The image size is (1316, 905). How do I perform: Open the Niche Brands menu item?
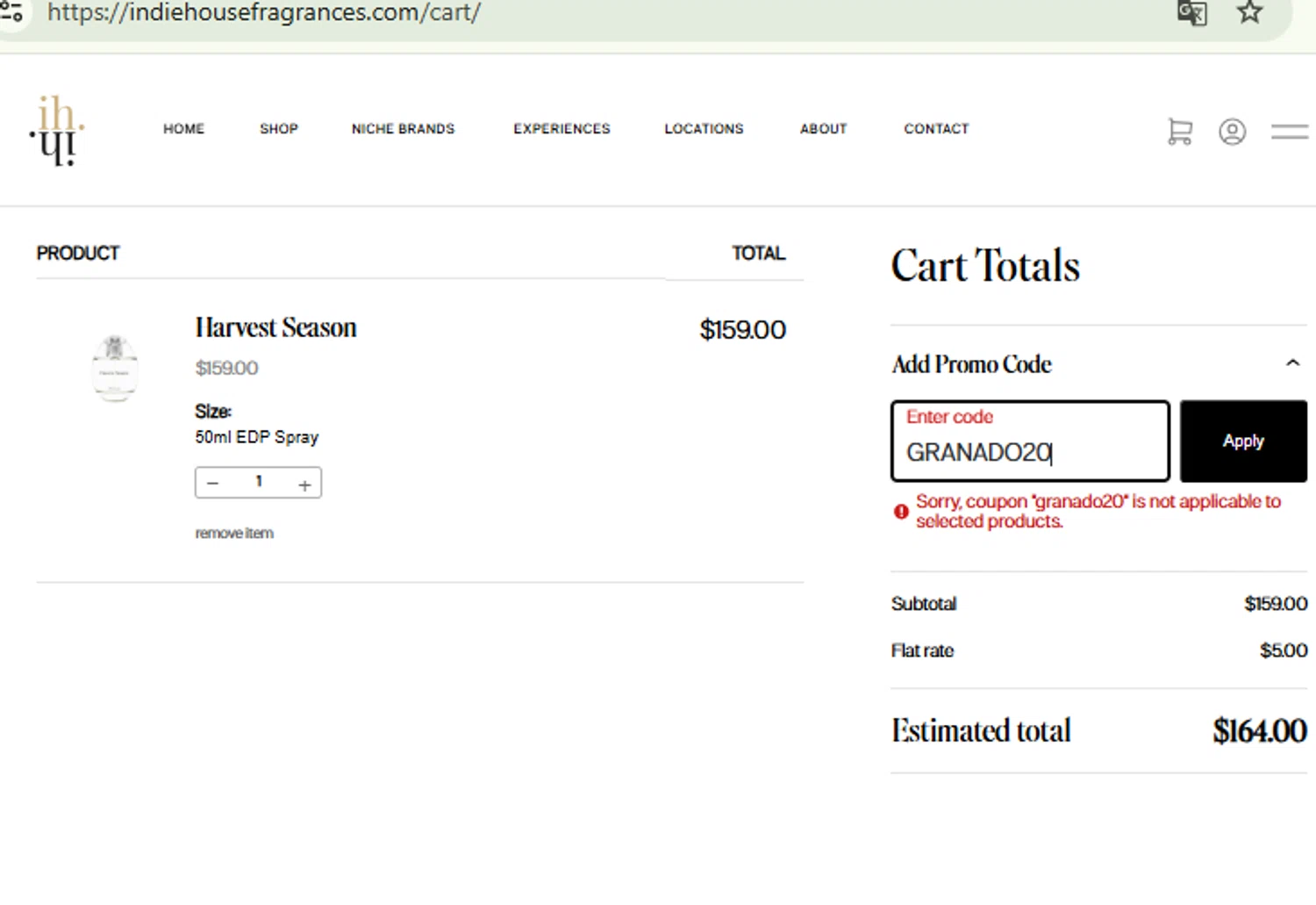(x=404, y=129)
